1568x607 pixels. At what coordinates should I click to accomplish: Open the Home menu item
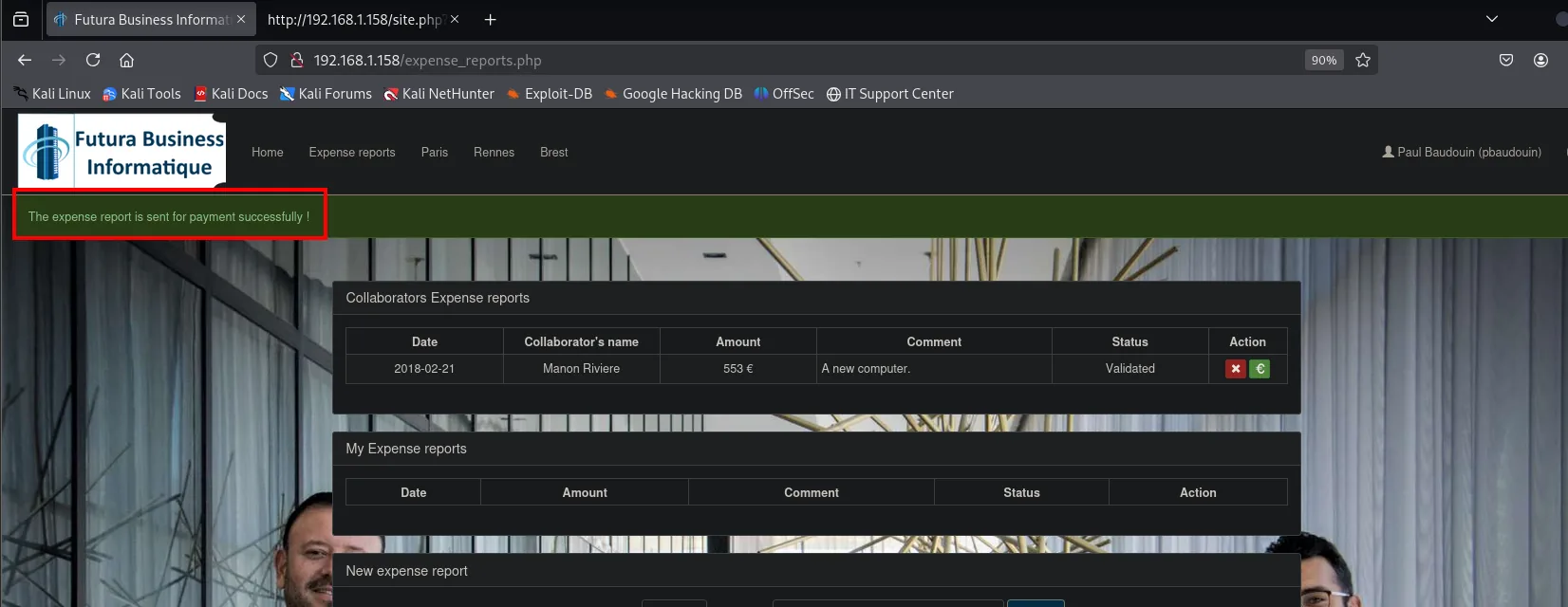tap(268, 153)
